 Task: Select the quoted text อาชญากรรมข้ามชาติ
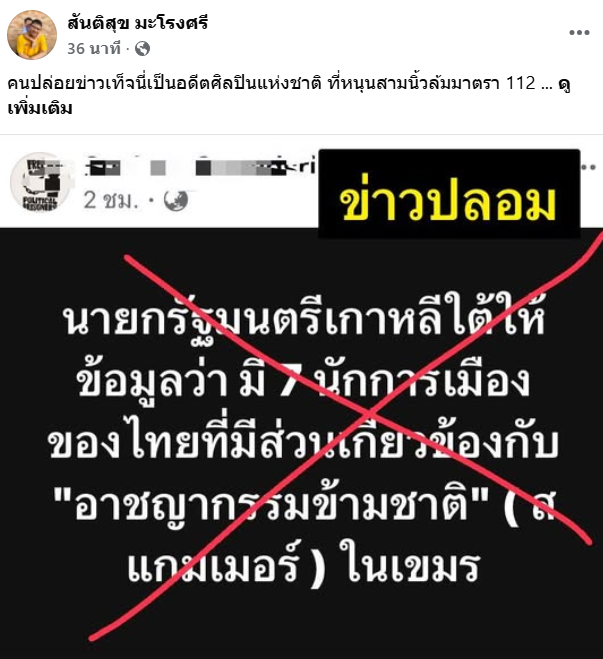click(x=271, y=504)
